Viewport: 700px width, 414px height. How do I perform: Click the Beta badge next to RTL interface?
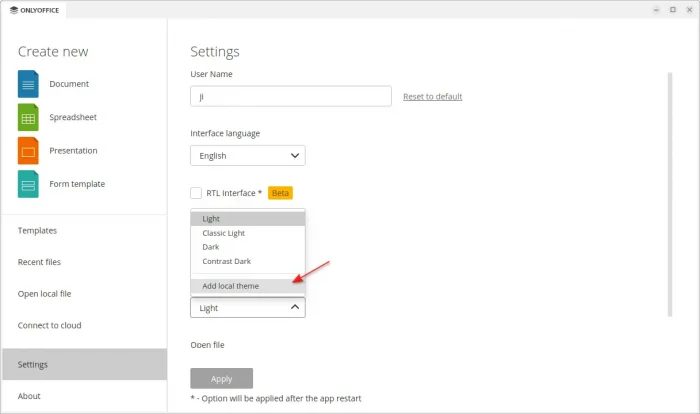[280, 193]
